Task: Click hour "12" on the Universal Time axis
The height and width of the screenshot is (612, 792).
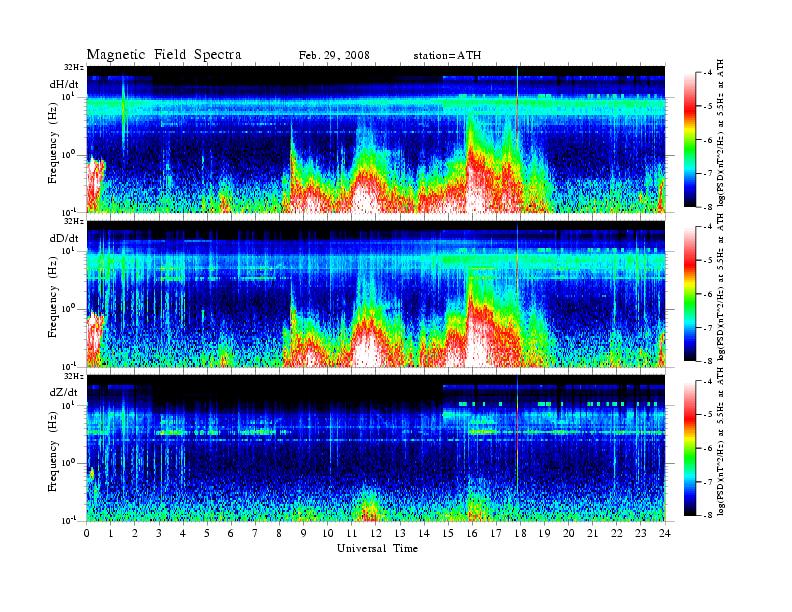Action: [x=376, y=533]
